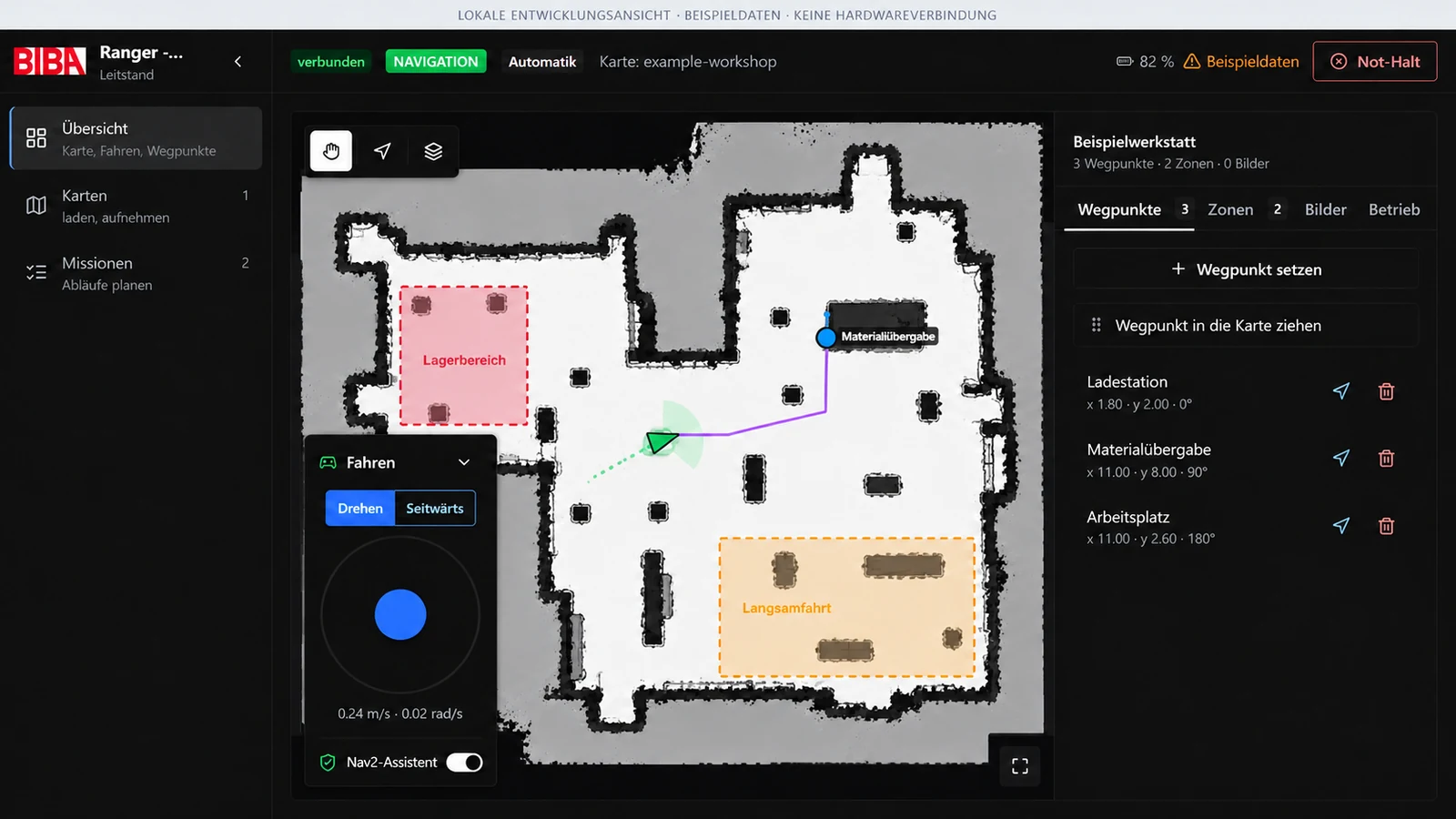This screenshot has width=1456, height=819.
Task: Click the Beispieldaten warning triangle icon
Action: click(x=1192, y=62)
